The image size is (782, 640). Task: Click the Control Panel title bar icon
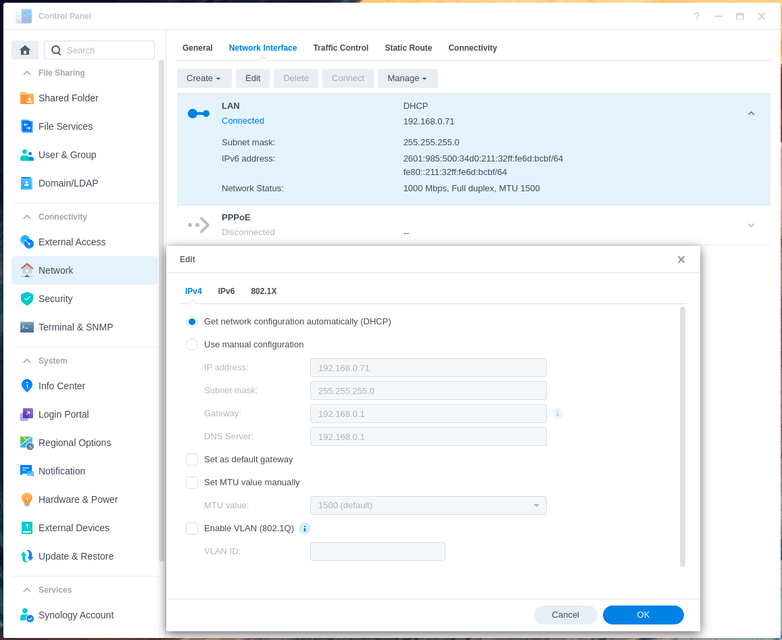[x=23, y=16]
